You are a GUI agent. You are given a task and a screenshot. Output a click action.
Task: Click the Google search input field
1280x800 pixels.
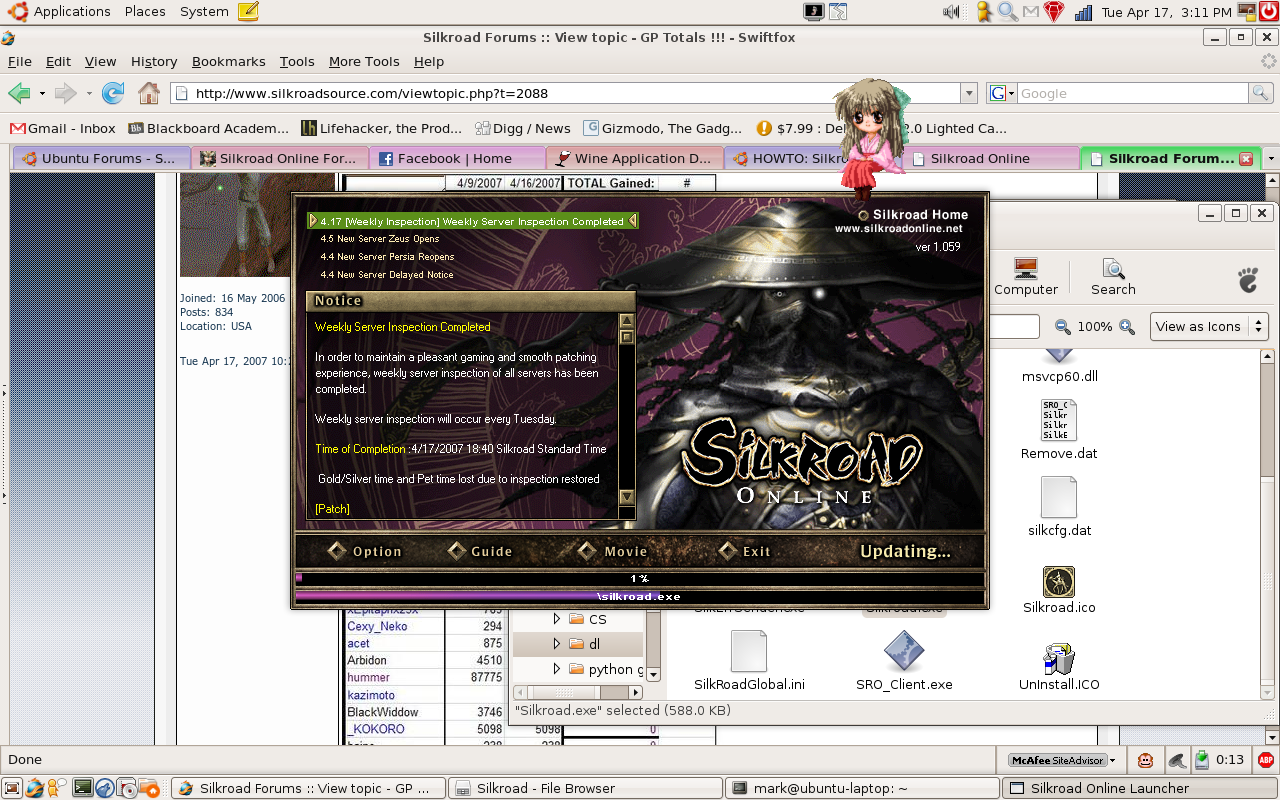point(1132,93)
